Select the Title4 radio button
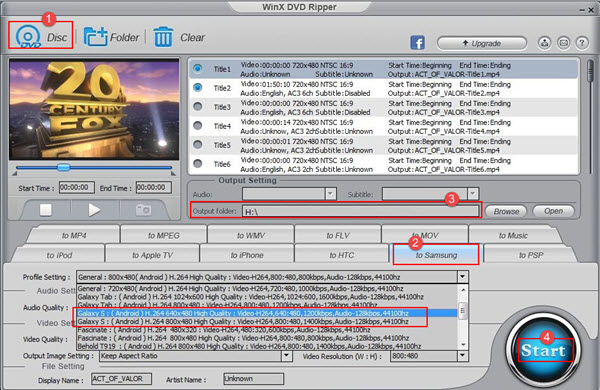600x390 pixels. [x=197, y=126]
